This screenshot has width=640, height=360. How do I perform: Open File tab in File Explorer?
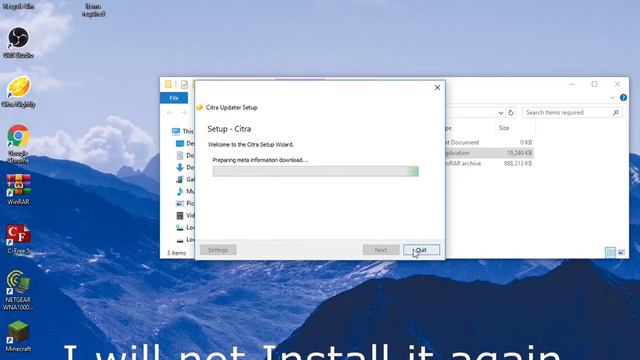[174, 98]
